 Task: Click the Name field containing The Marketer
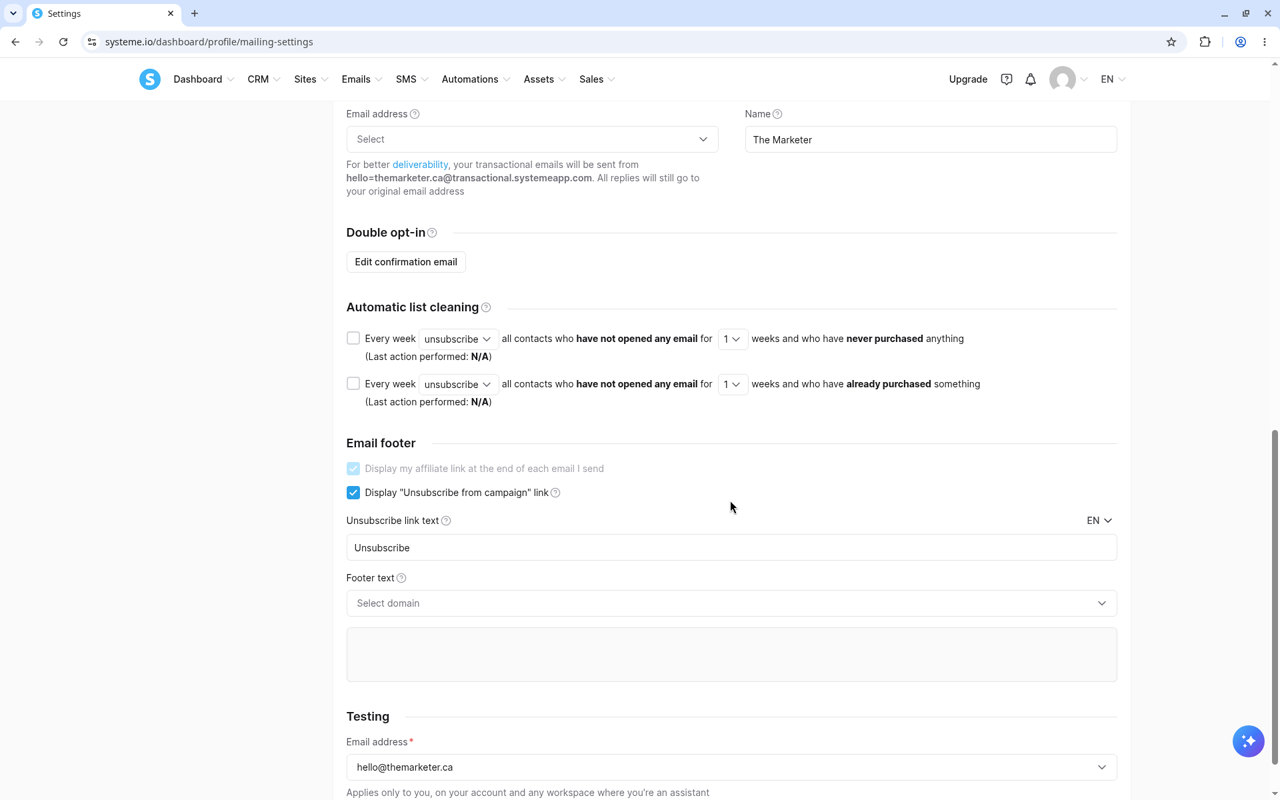(x=930, y=139)
